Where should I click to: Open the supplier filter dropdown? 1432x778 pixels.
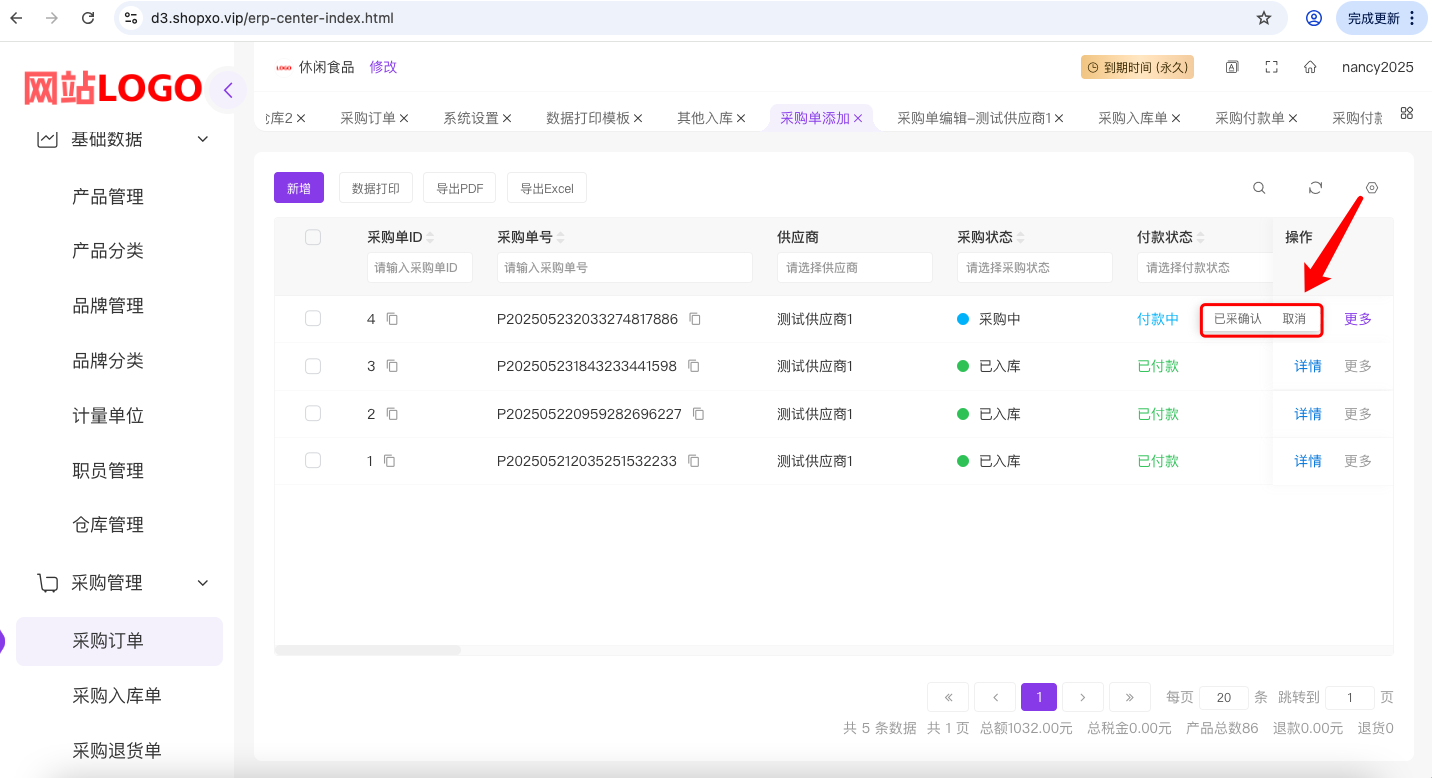pyautogui.click(x=854, y=268)
